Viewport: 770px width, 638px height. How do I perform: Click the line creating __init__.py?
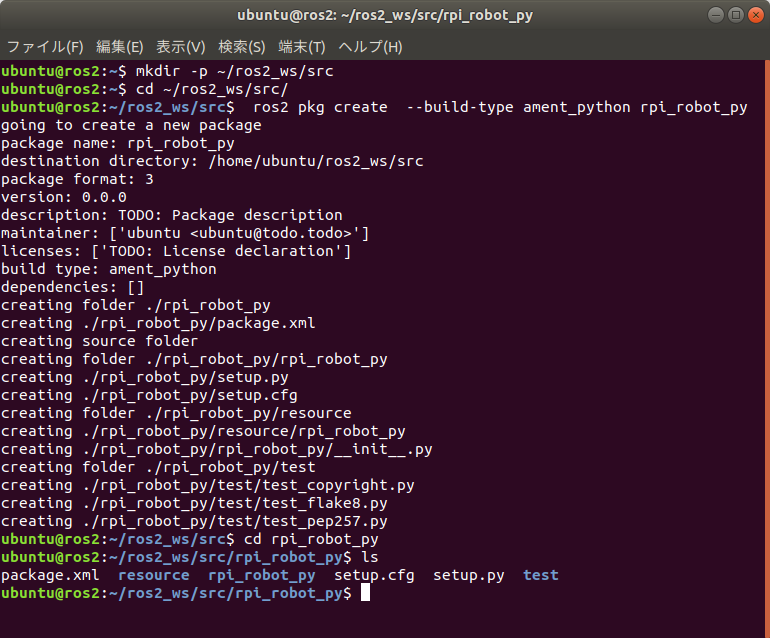click(217, 449)
